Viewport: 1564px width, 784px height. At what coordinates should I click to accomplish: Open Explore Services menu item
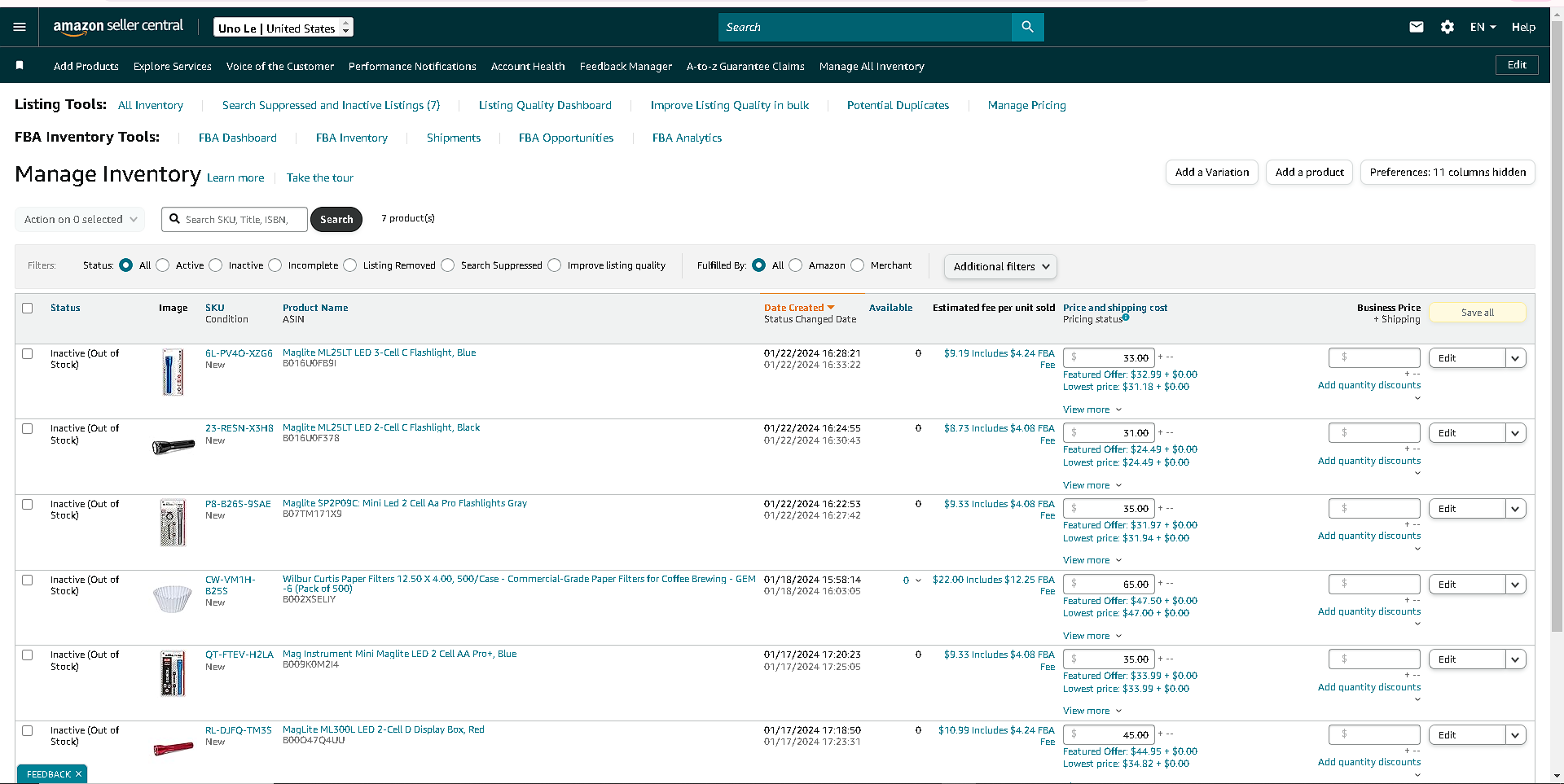pyautogui.click(x=173, y=66)
